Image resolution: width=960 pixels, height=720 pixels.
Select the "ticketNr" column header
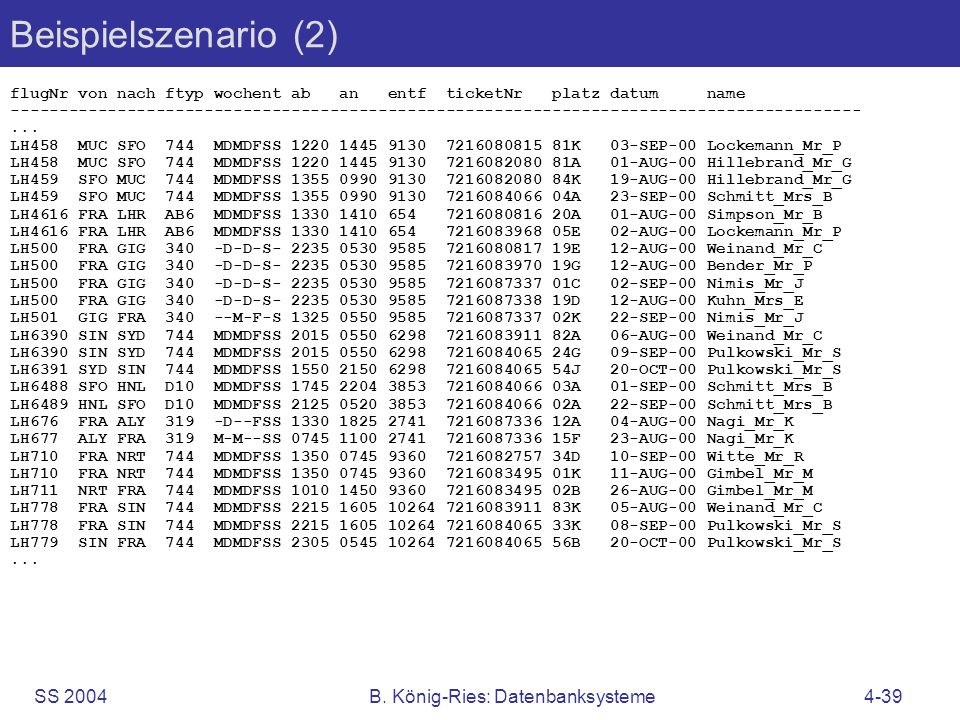point(484,94)
